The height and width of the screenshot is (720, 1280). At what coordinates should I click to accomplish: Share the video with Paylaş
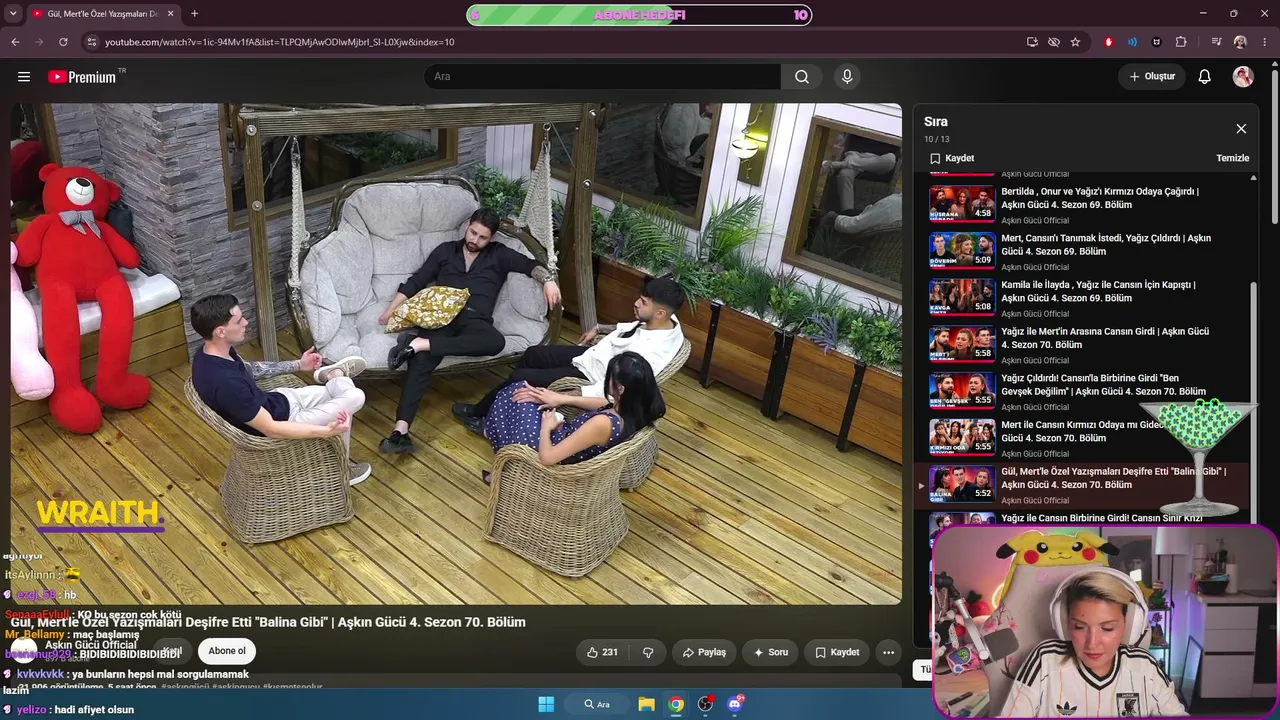click(704, 652)
